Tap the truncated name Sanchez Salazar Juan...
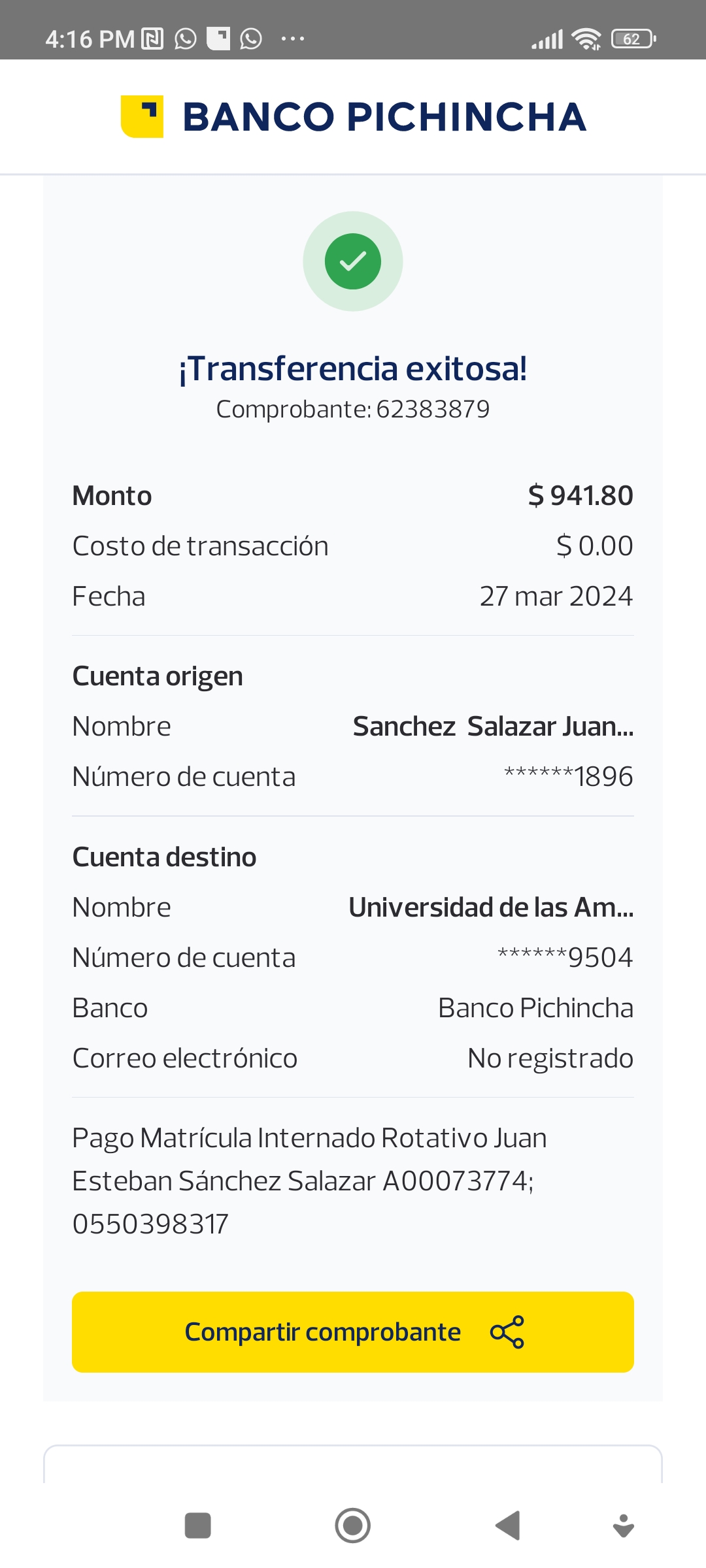The width and height of the screenshot is (706, 1568). click(493, 727)
